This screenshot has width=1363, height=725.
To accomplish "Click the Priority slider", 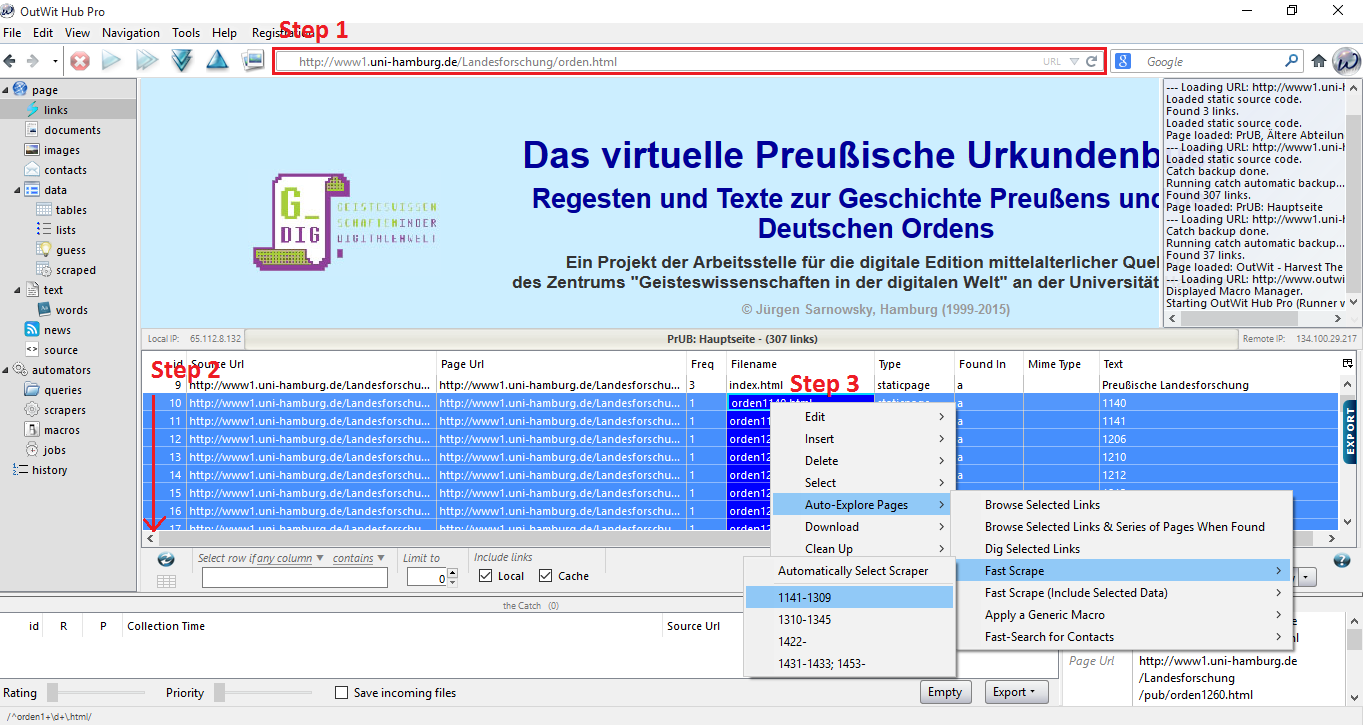I will [264, 692].
